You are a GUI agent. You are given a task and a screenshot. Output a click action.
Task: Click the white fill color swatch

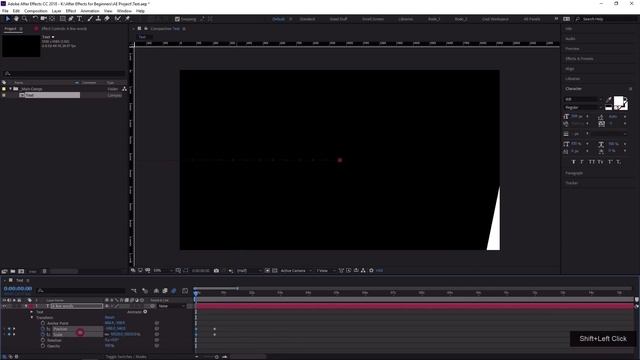pyautogui.click(x=618, y=101)
